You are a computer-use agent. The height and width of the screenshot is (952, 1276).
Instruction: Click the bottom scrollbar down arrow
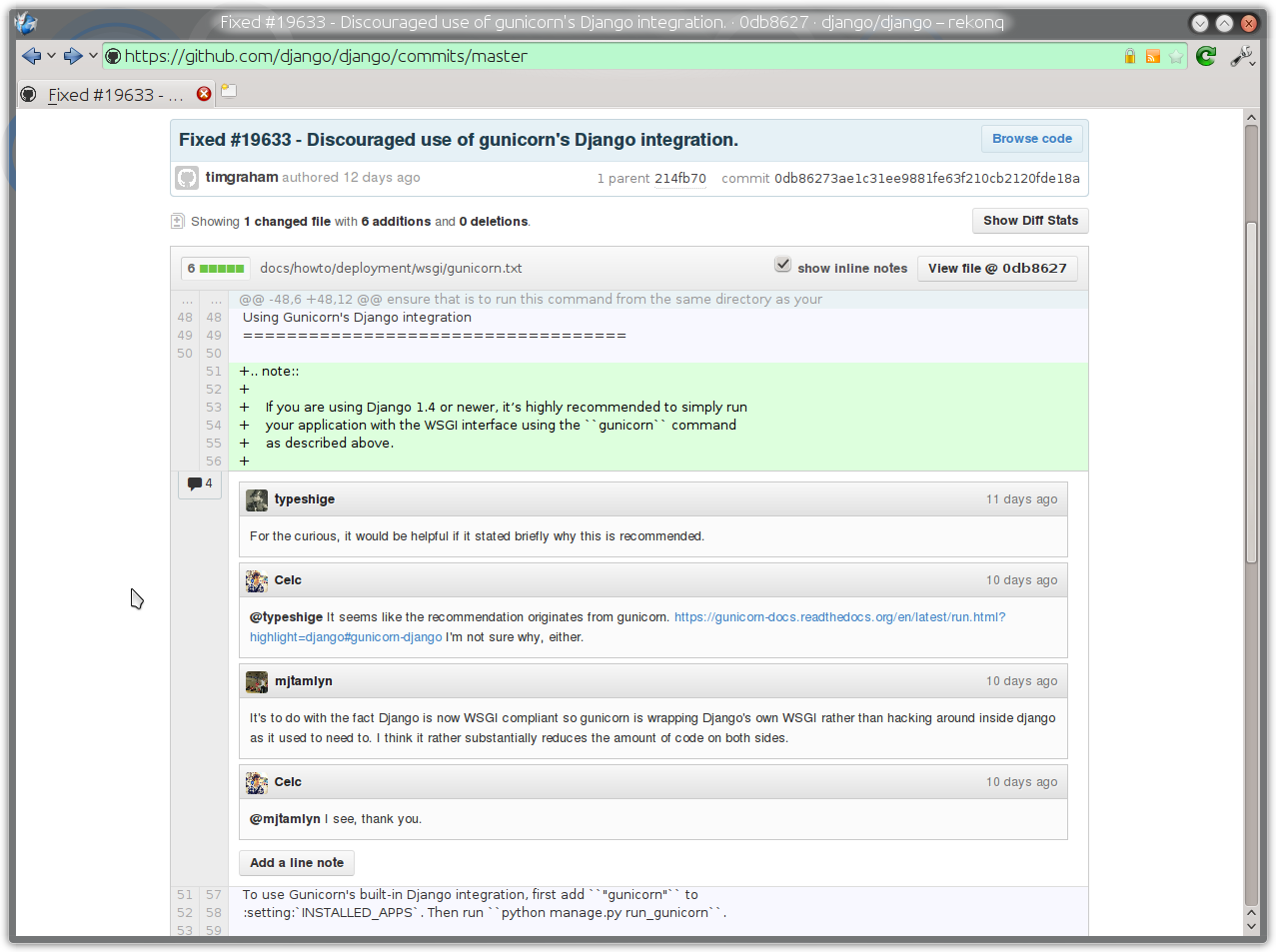pyautogui.click(x=1251, y=927)
